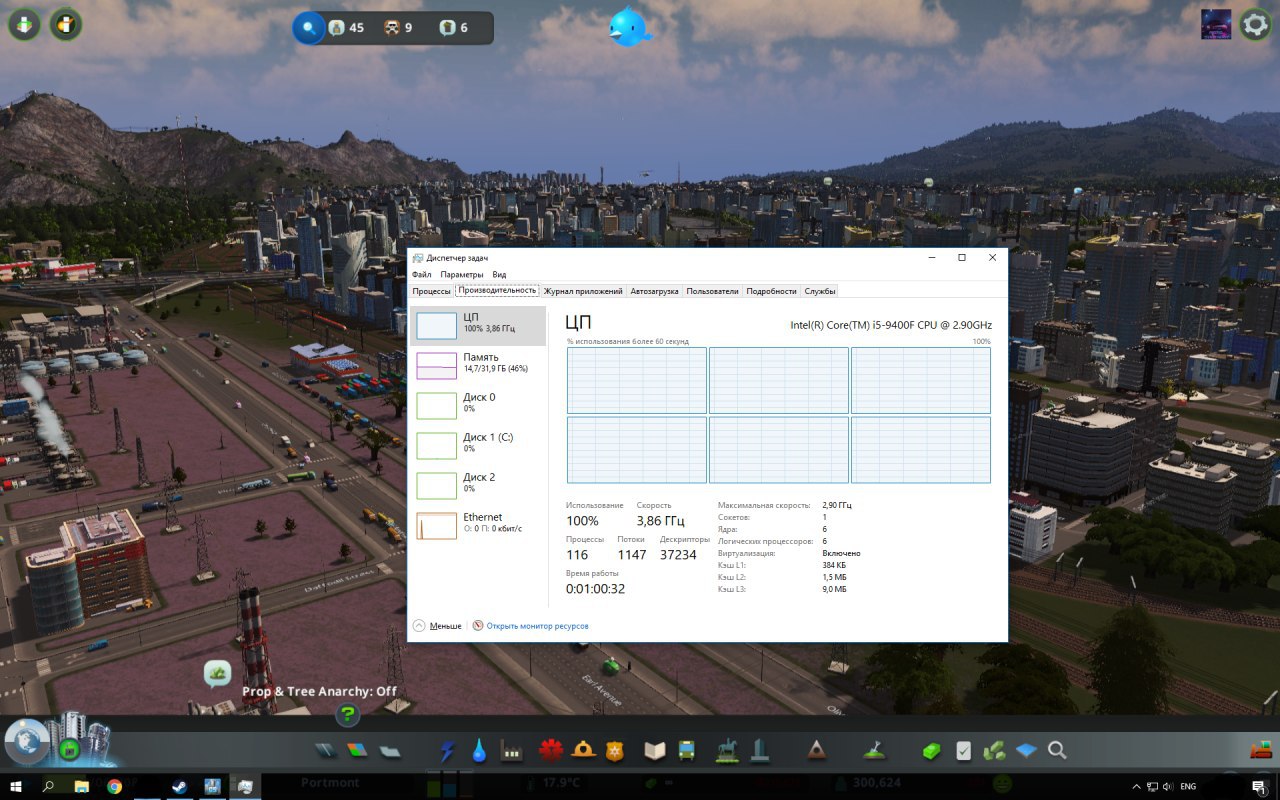Open the Electricity menu
This screenshot has width=1280, height=800.
pyautogui.click(x=448, y=750)
